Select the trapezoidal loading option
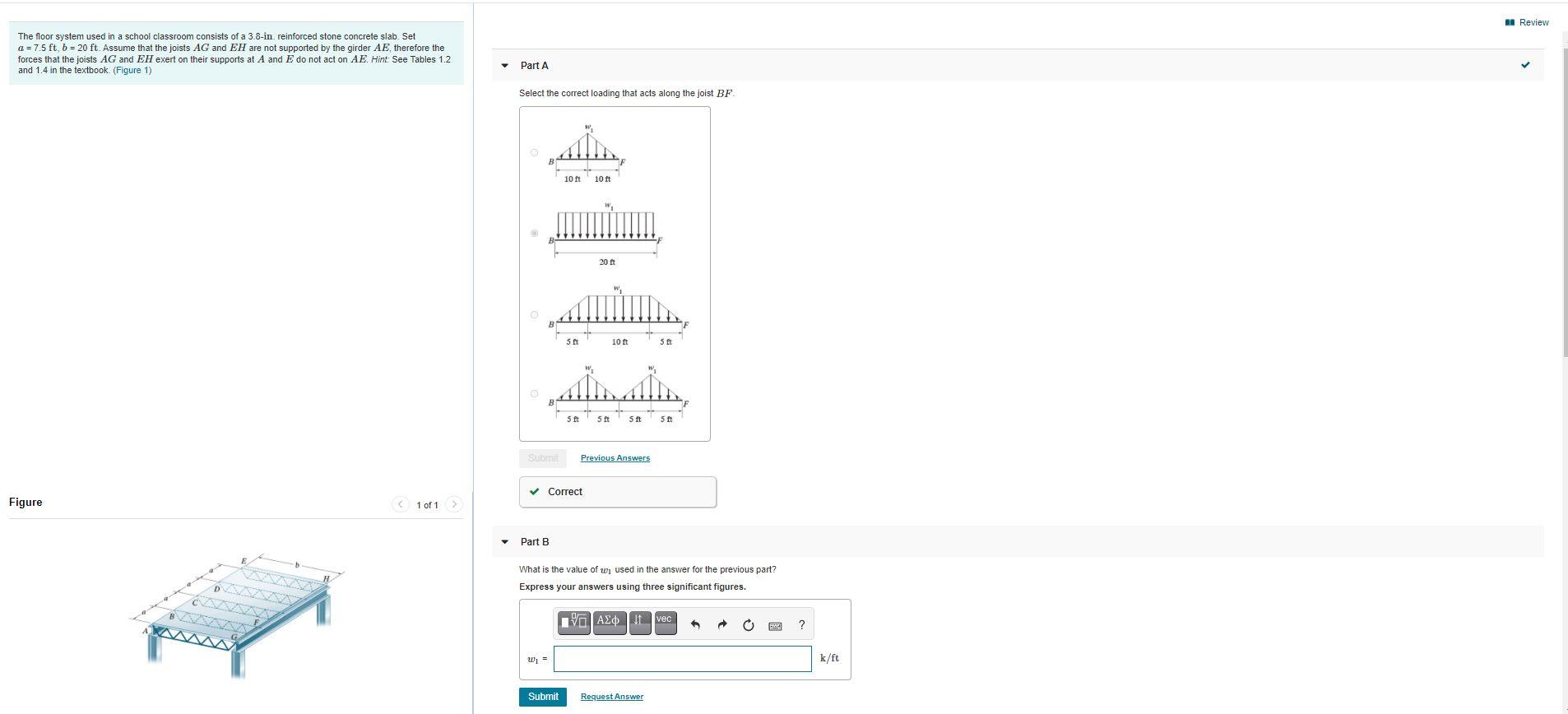 pyautogui.click(x=534, y=315)
